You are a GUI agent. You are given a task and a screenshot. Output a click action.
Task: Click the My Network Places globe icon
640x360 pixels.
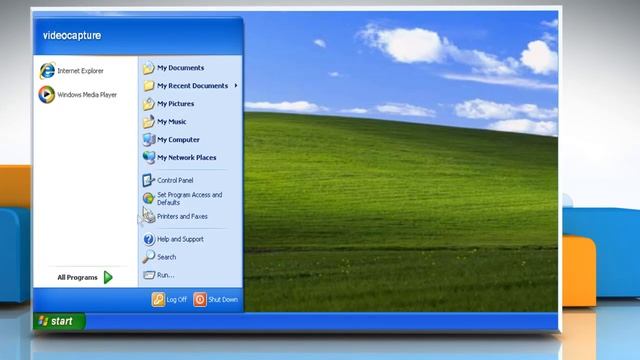pos(149,158)
